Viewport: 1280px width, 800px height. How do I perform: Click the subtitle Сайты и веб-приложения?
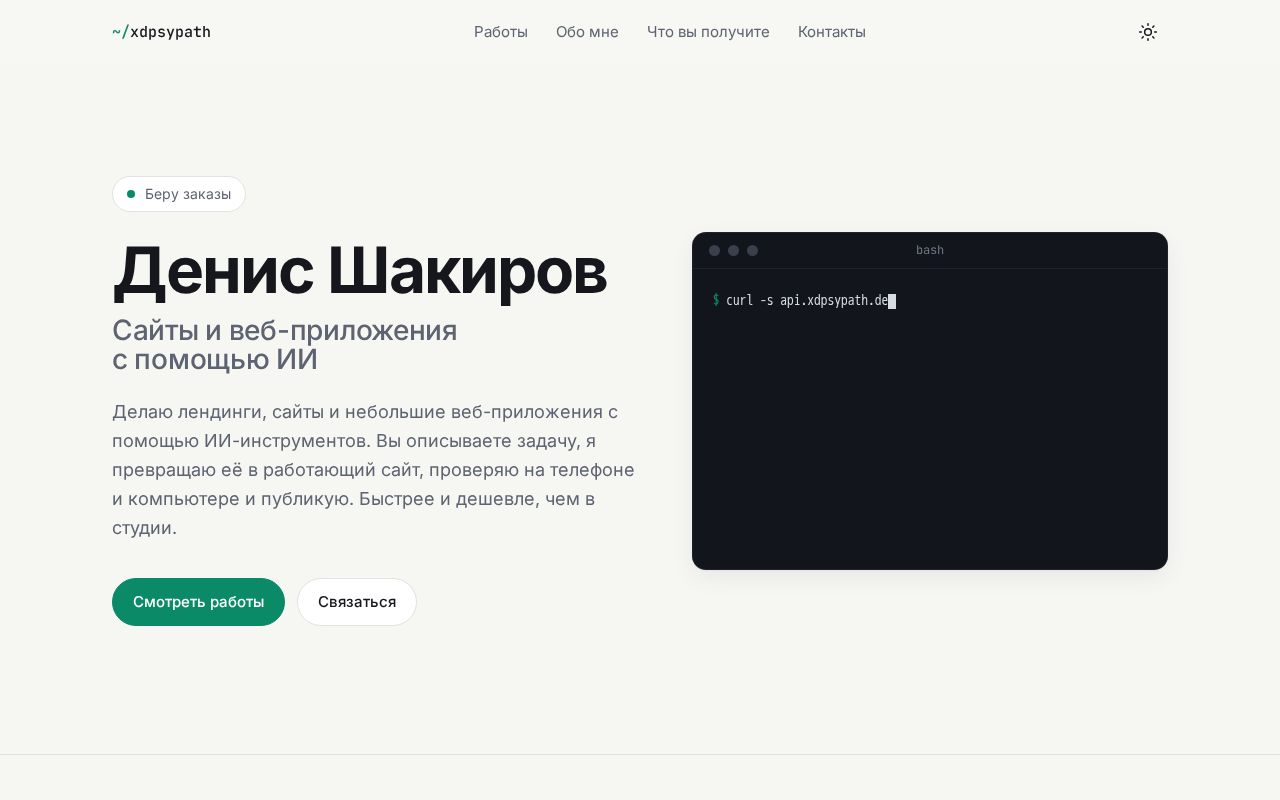[x=285, y=330]
